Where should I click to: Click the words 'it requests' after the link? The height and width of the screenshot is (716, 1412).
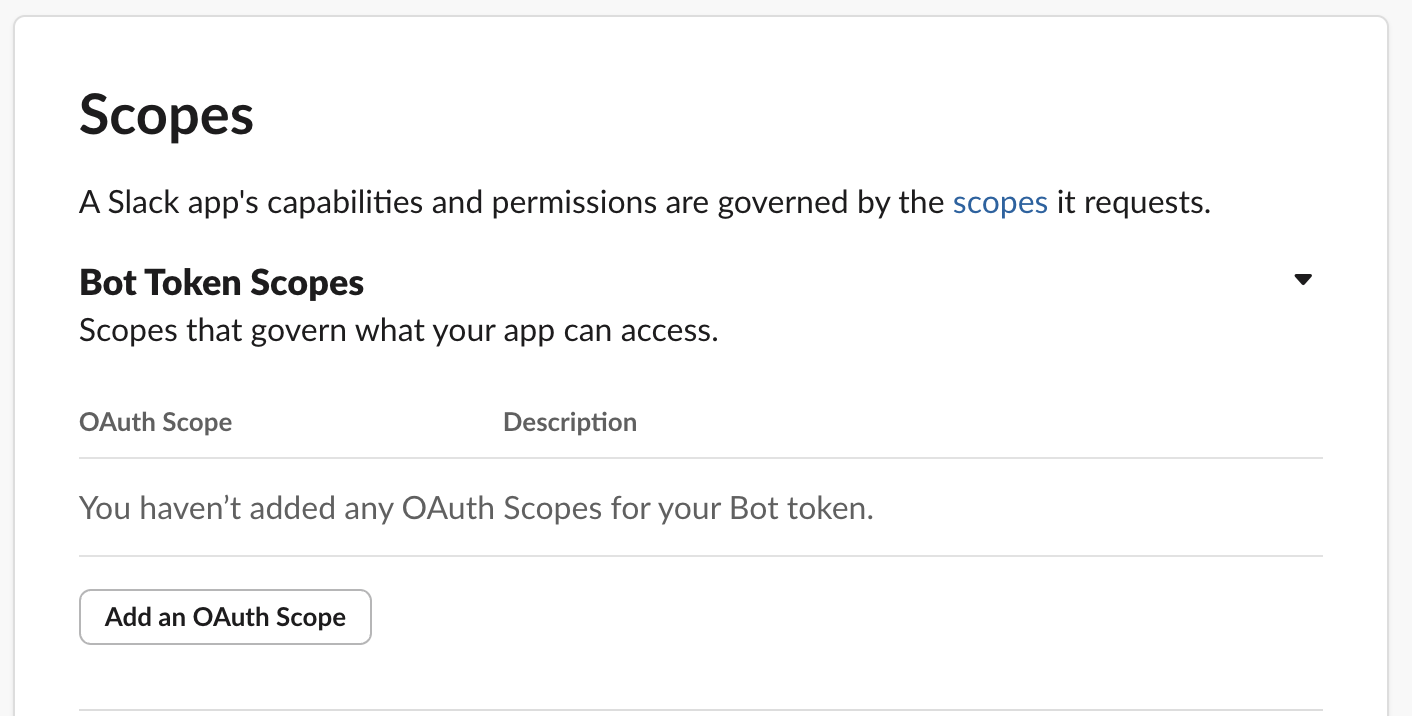(x=1132, y=203)
